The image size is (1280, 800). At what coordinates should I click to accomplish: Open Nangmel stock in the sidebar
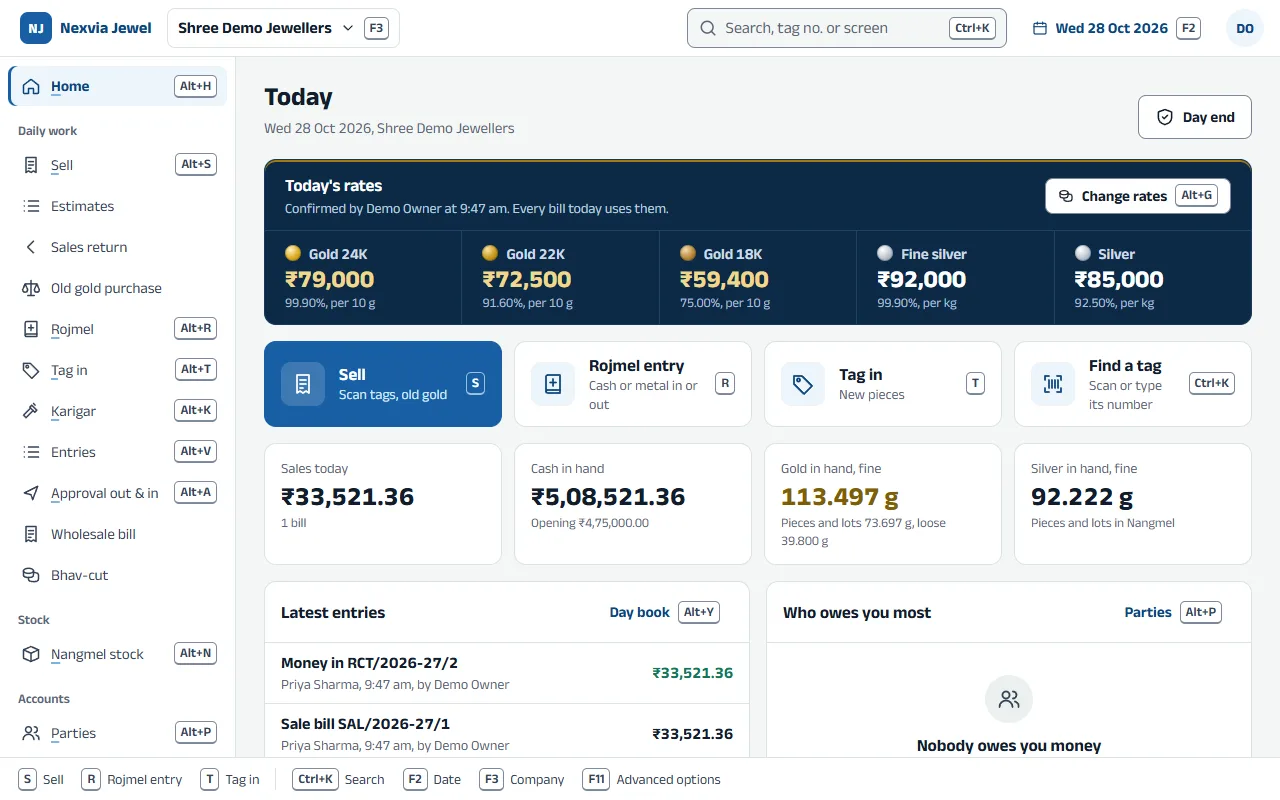pos(118,654)
